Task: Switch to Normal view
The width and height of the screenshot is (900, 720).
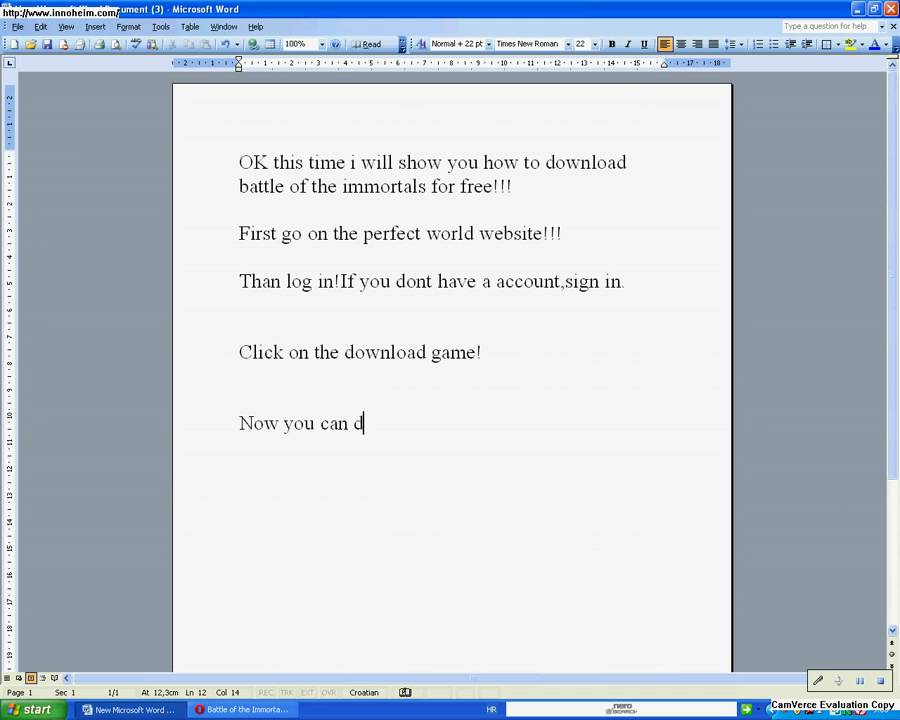Action: tap(7, 678)
